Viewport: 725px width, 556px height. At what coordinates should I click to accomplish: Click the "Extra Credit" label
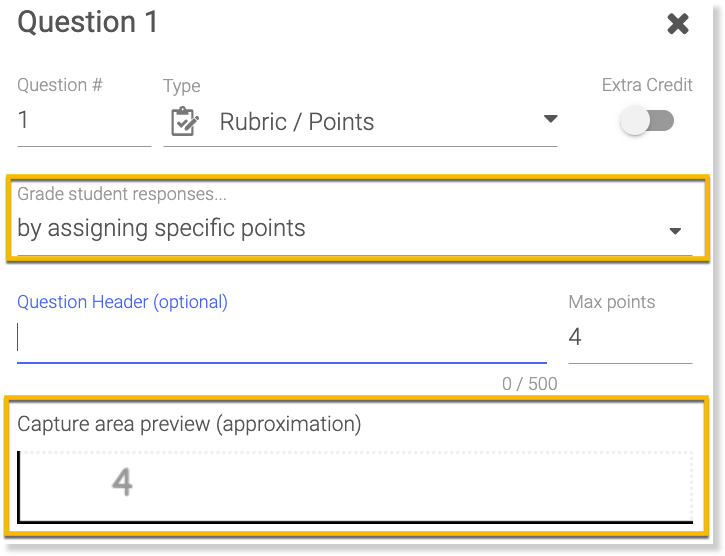(x=647, y=85)
